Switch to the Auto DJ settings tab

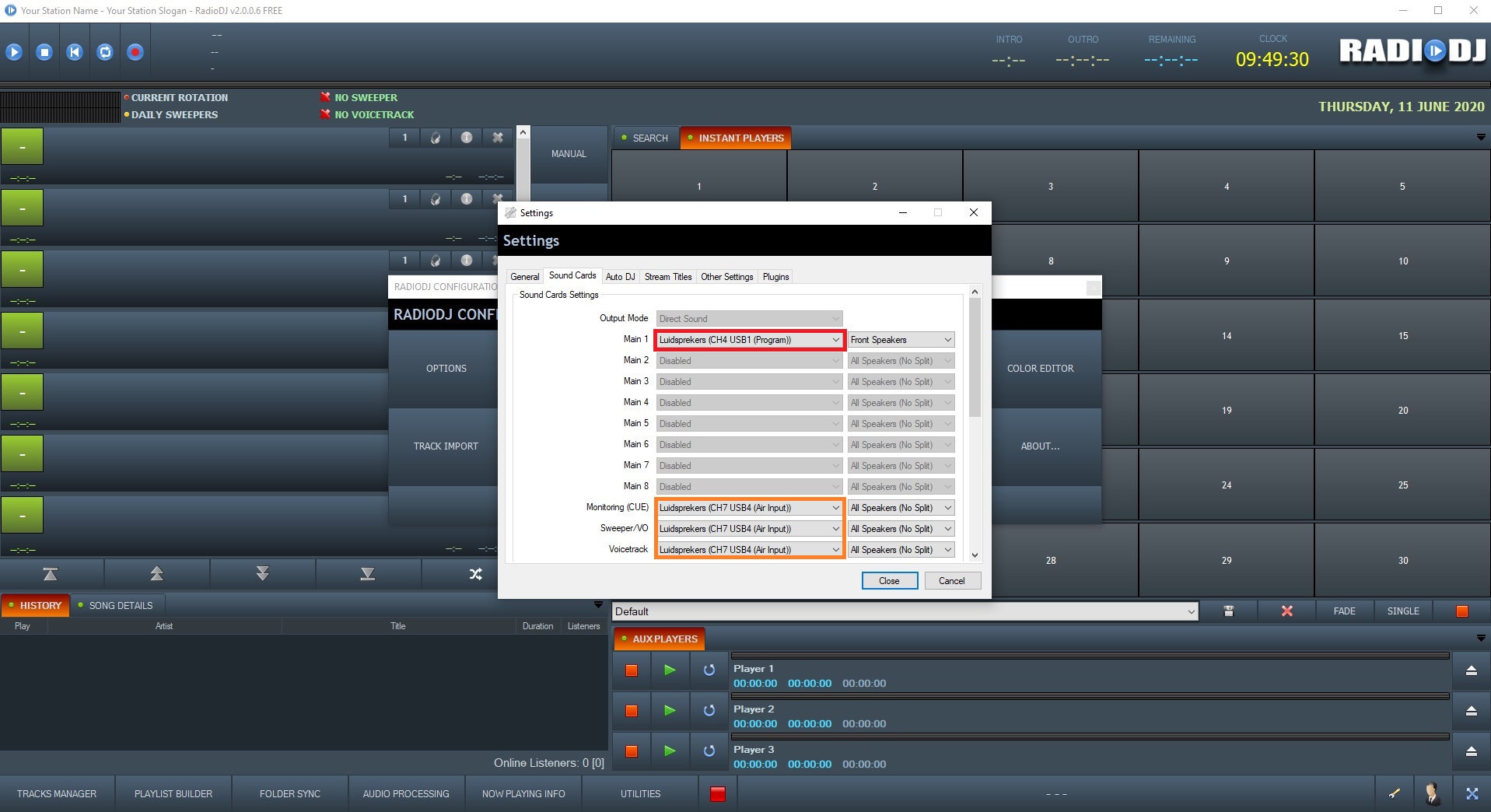coord(620,277)
